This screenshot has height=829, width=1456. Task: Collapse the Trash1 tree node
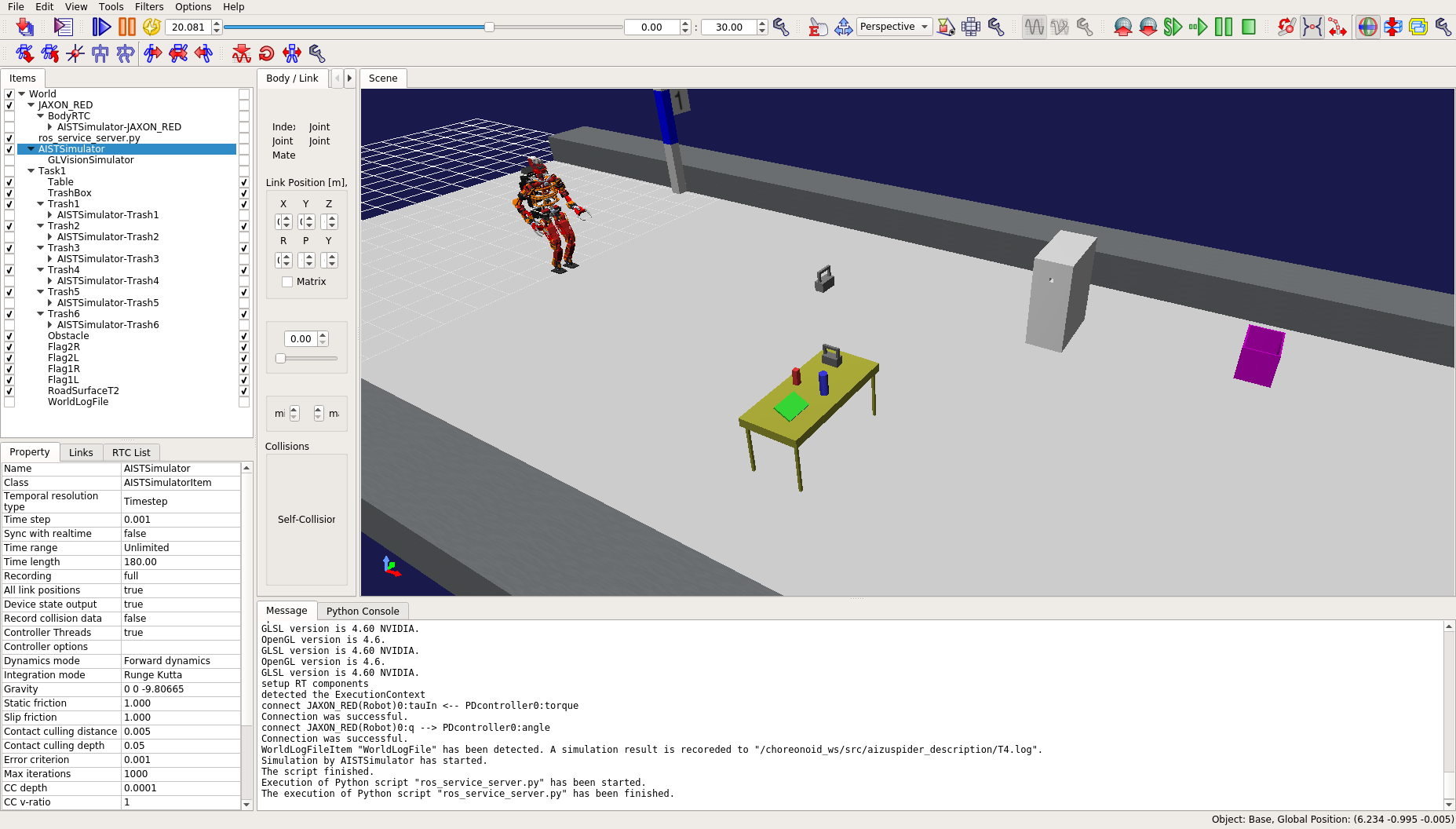[x=41, y=204]
